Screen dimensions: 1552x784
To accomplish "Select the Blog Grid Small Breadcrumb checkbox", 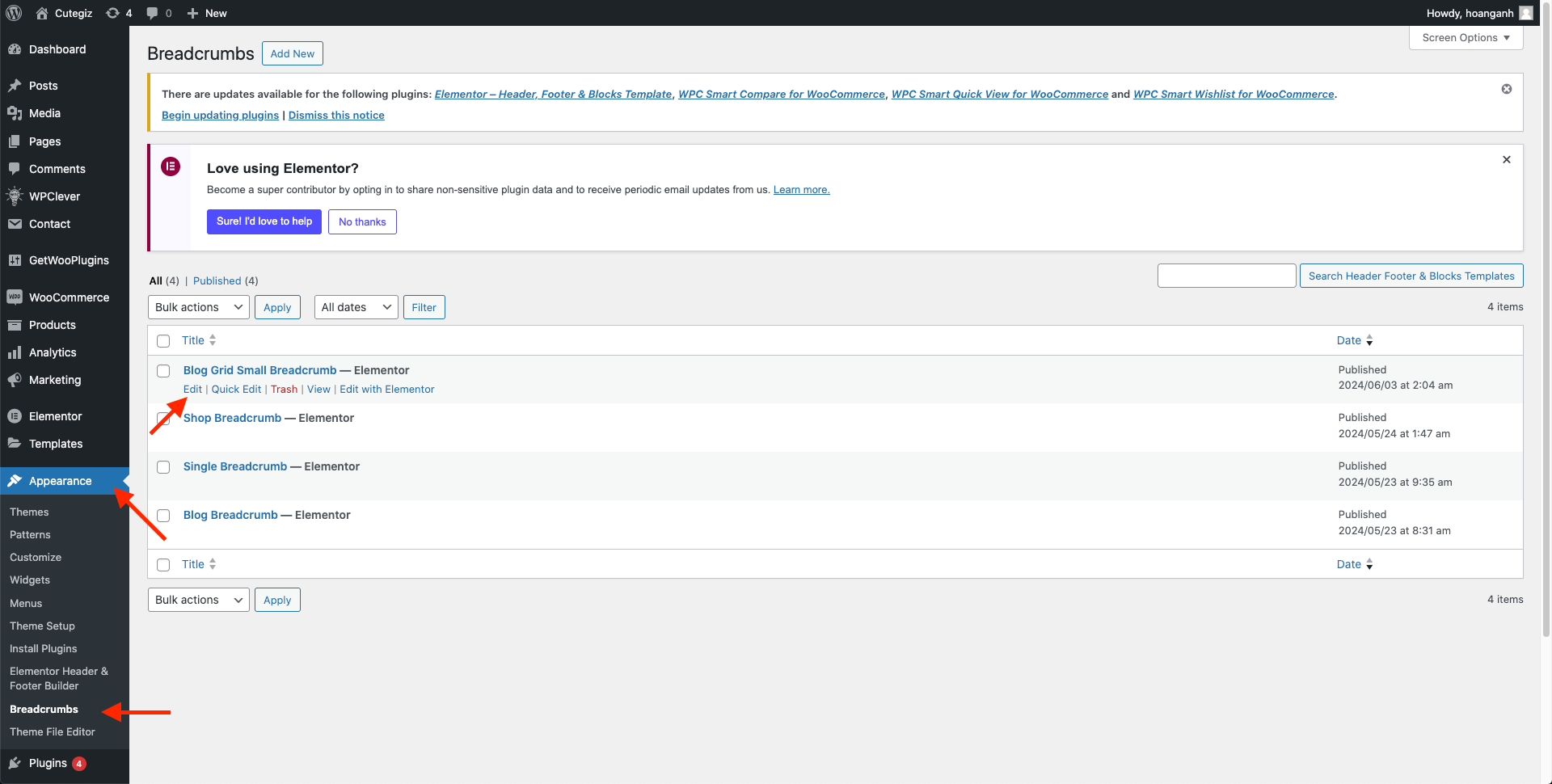I will [163, 371].
